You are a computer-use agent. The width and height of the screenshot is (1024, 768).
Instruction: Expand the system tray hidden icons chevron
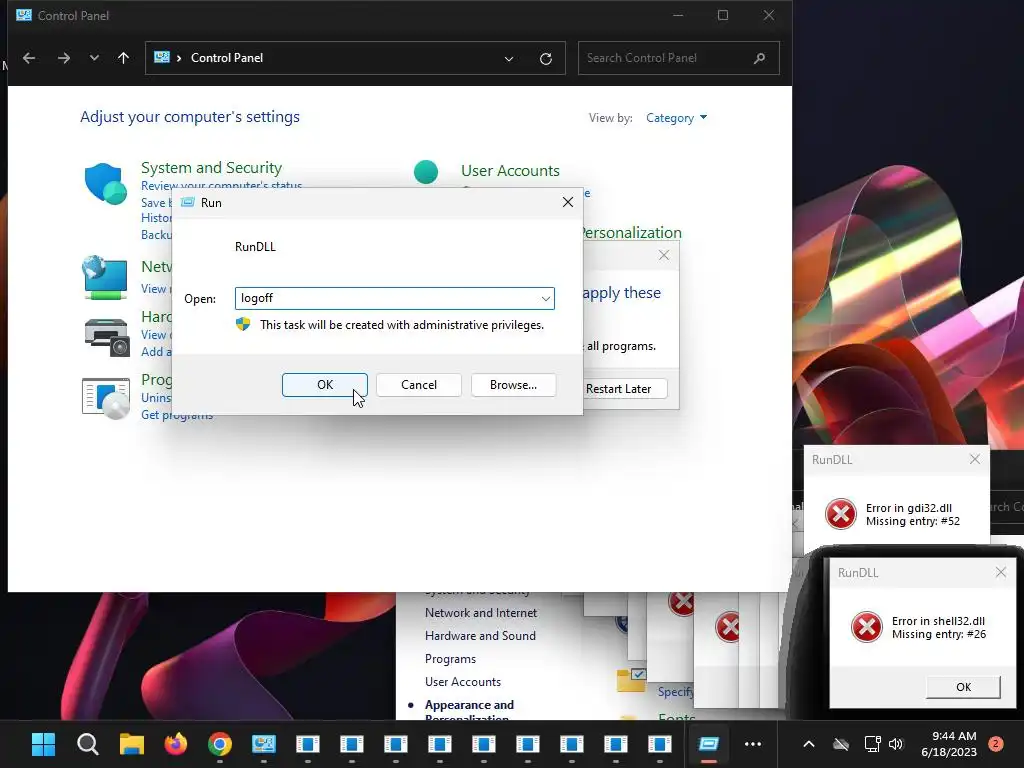pyautogui.click(x=808, y=744)
